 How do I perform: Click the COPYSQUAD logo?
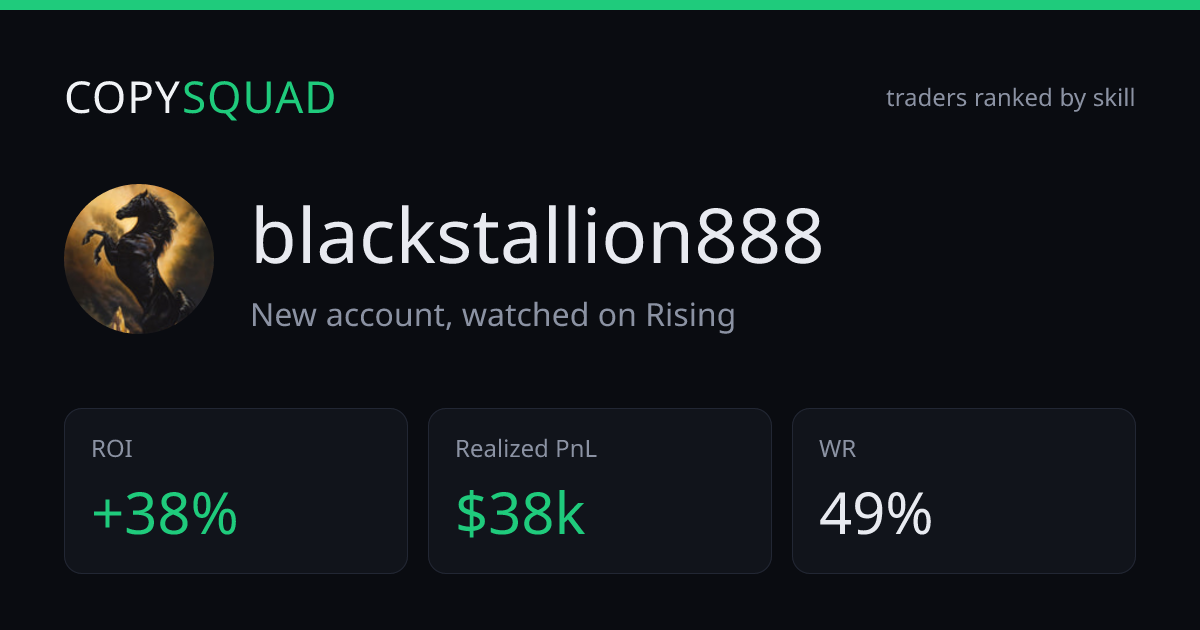click(200, 98)
